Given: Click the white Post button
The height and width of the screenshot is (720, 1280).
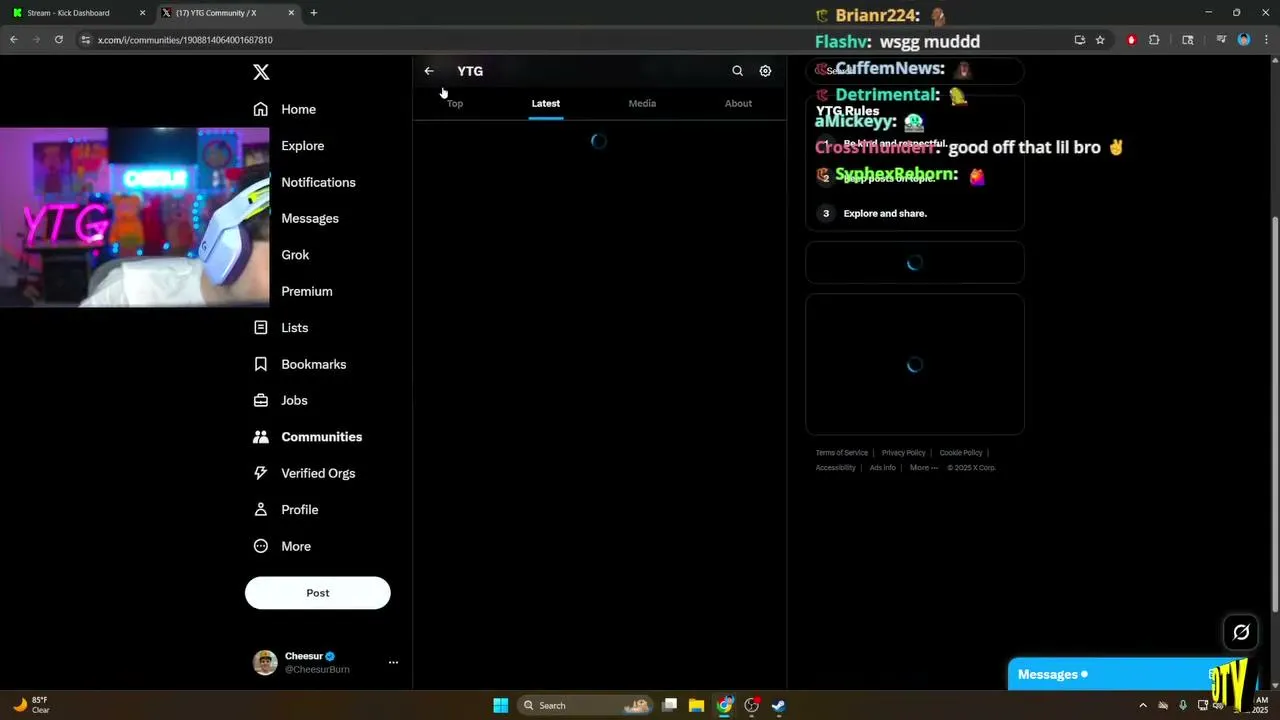Looking at the screenshot, I should point(318,593).
